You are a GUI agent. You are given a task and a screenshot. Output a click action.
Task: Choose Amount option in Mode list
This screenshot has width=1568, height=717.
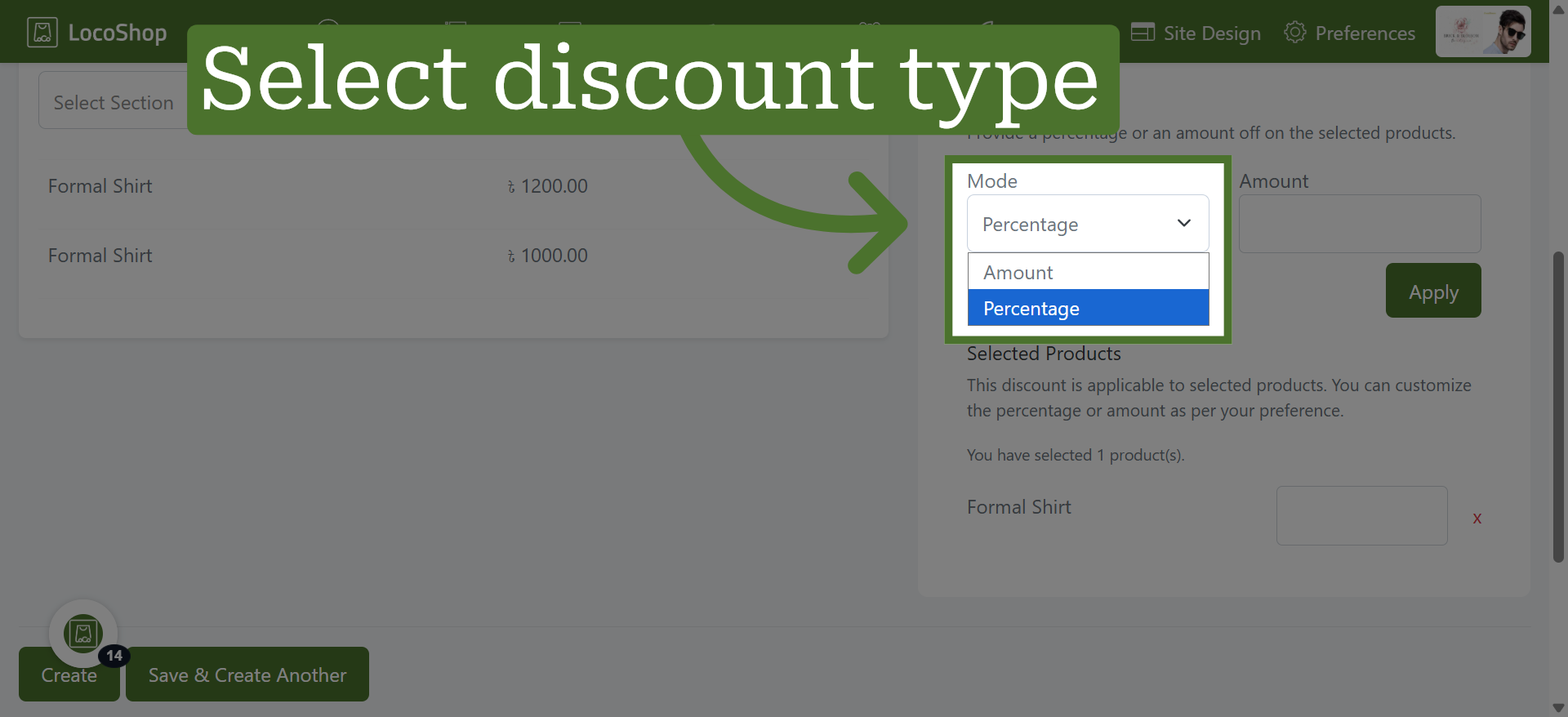1088,272
